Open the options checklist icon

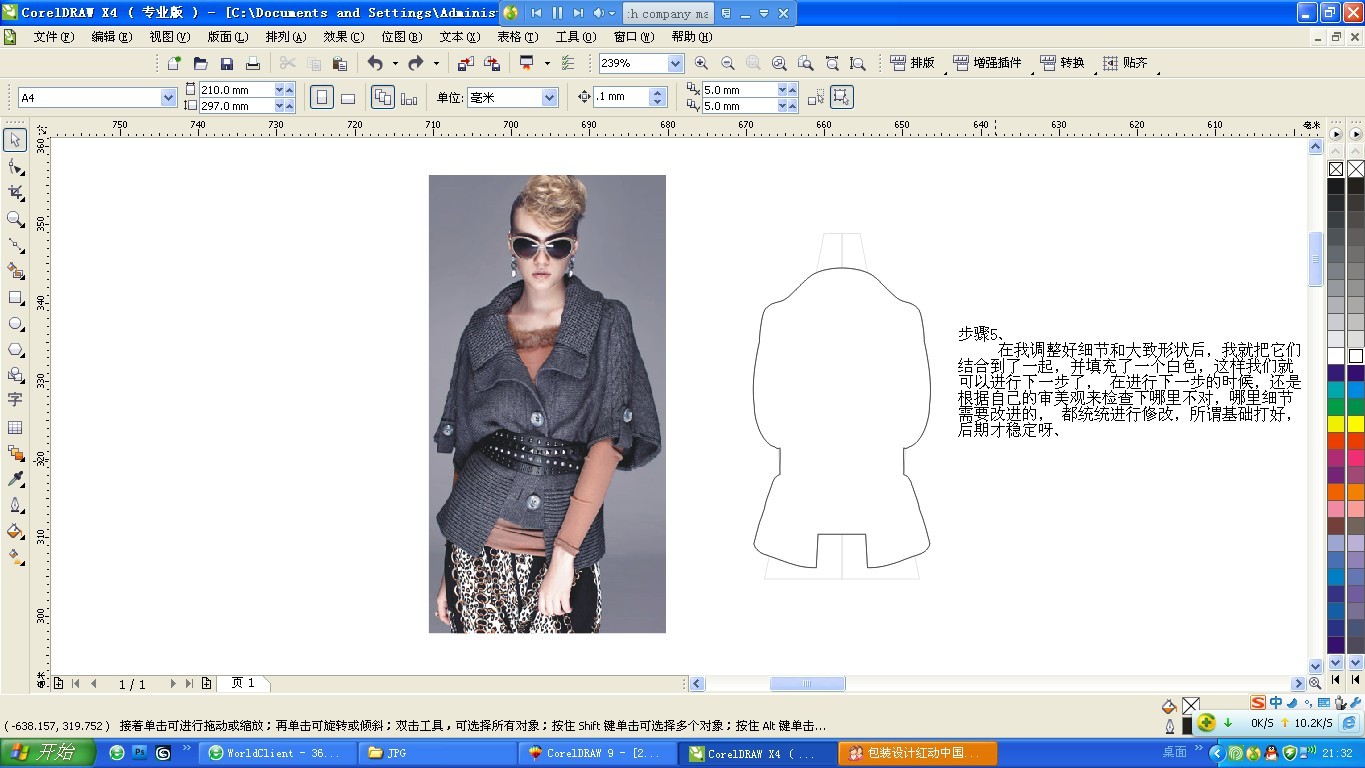pyautogui.click(x=568, y=63)
